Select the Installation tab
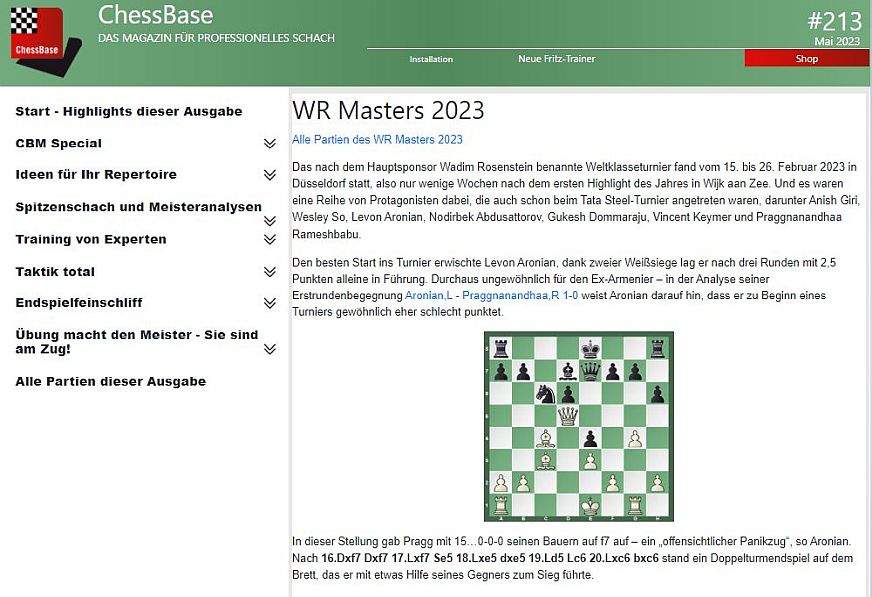872x597 pixels. pyautogui.click(x=431, y=59)
